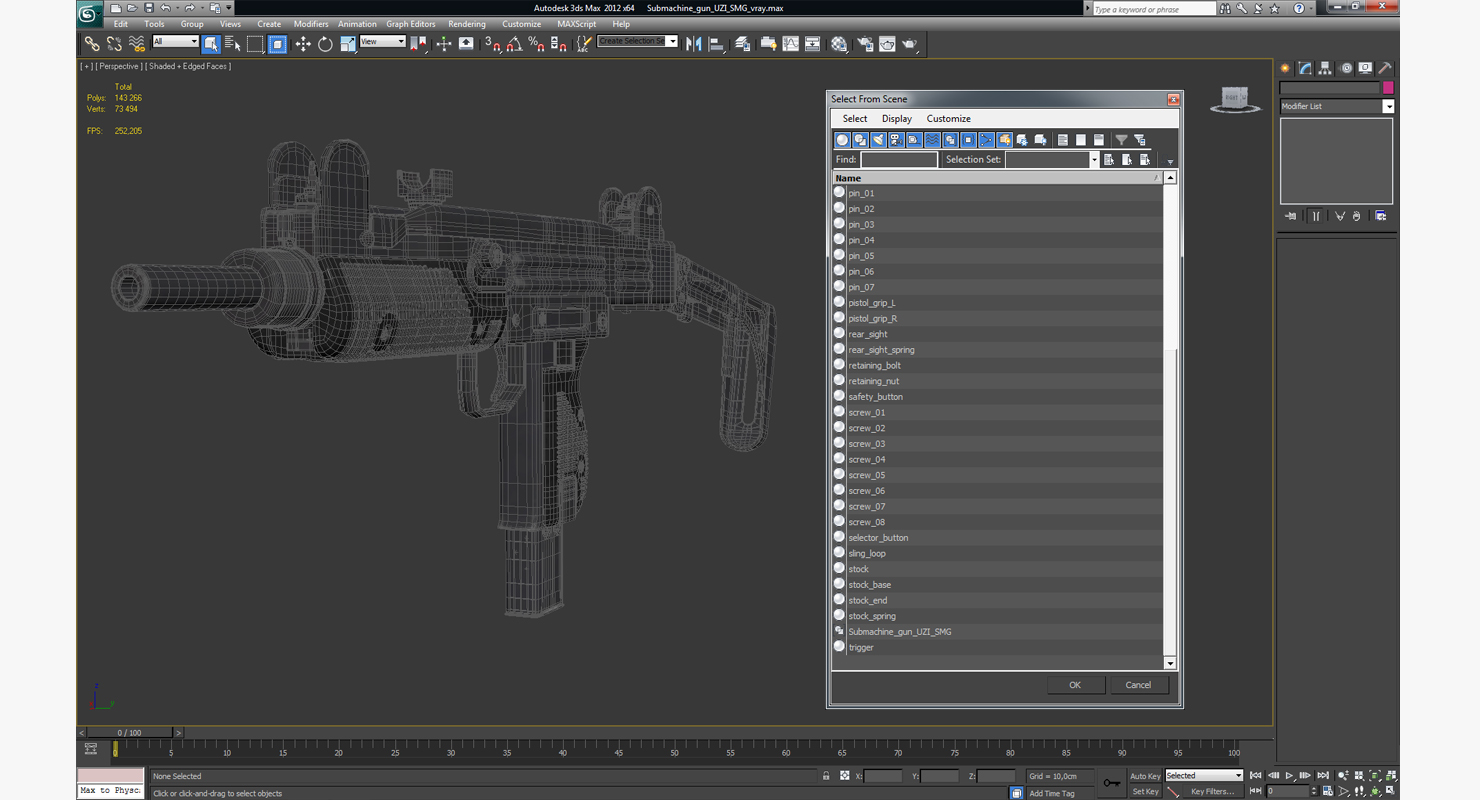The height and width of the screenshot is (800, 1480).
Task: Expand the Modifier List dropdown
Action: pyautogui.click(x=1388, y=106)
